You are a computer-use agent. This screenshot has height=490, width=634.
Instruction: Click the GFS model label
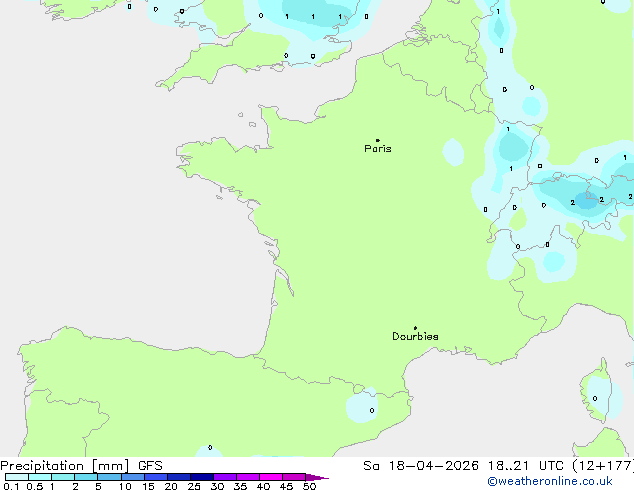coord(150,466)
